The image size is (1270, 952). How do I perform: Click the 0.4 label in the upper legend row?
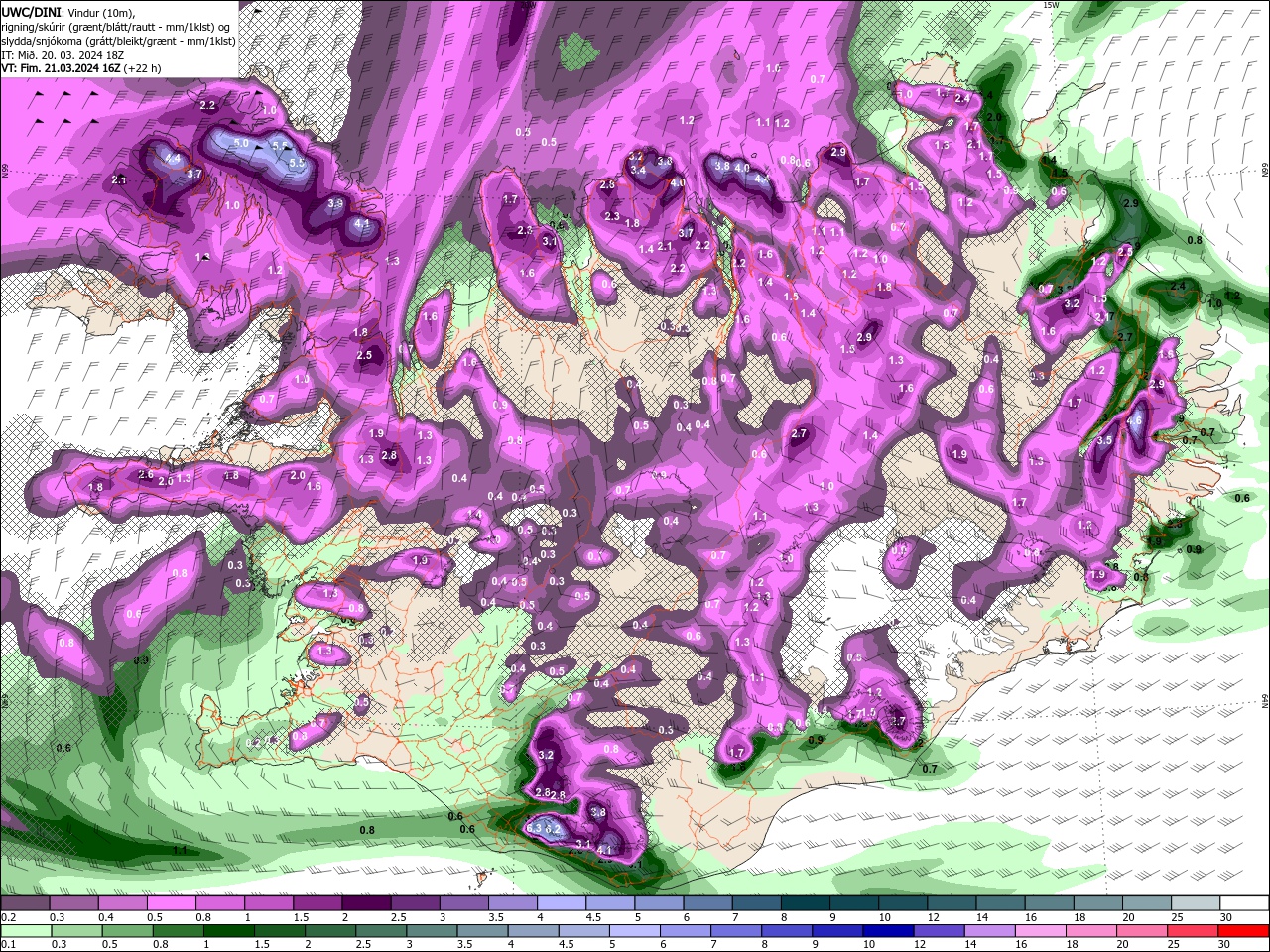(x=106, y=917)
